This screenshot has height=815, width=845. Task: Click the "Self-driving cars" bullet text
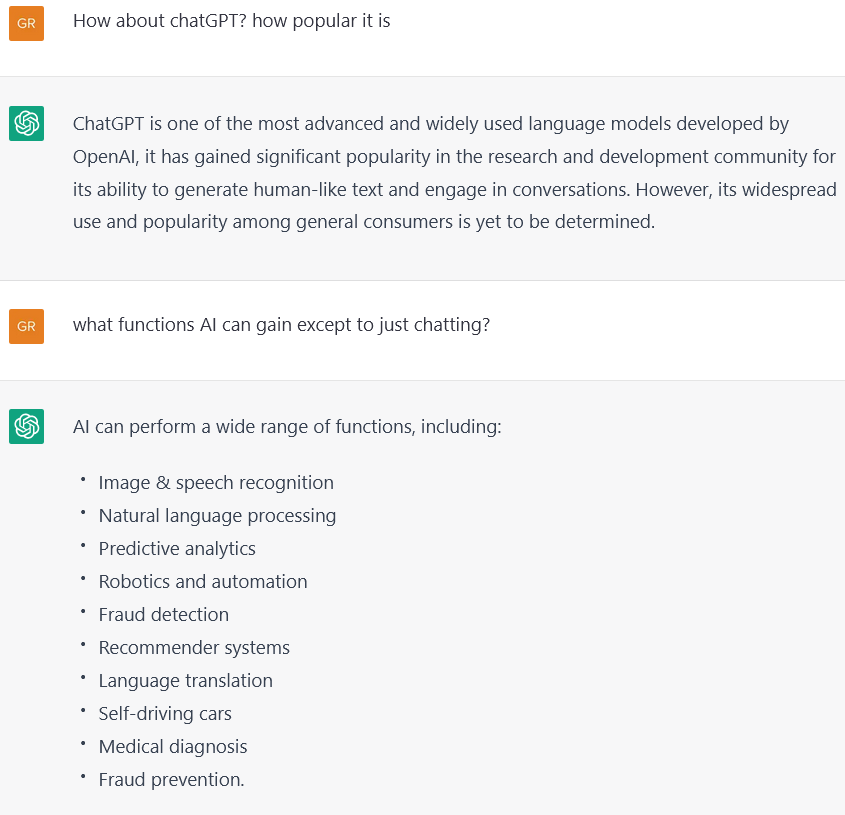(165, 714)
